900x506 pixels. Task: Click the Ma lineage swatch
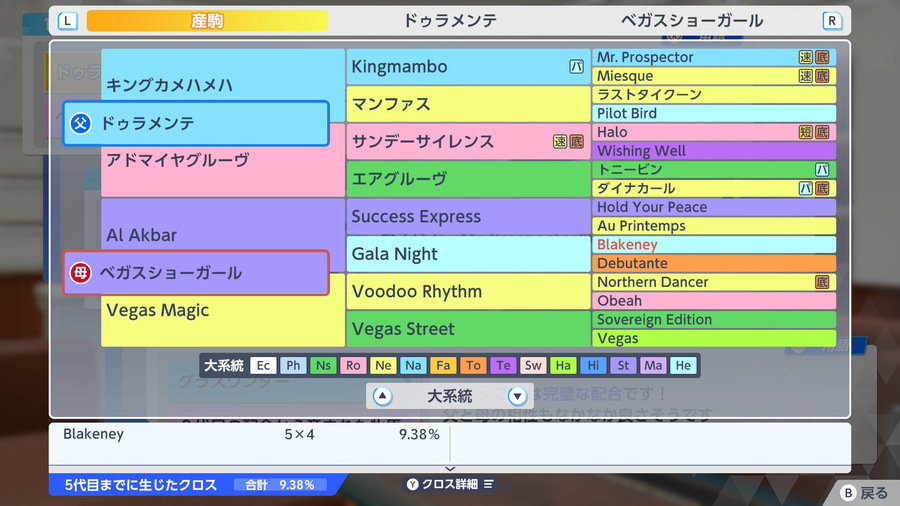click(653, 365)
